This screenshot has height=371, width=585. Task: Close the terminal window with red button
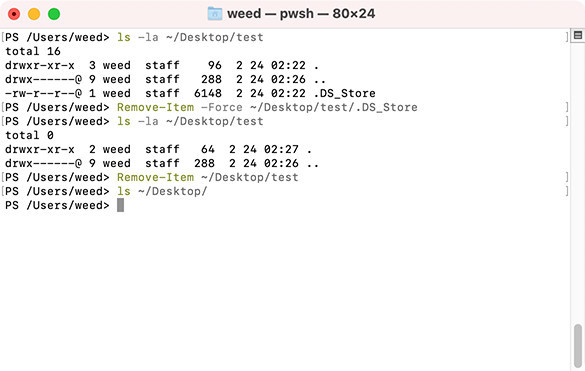14,14
